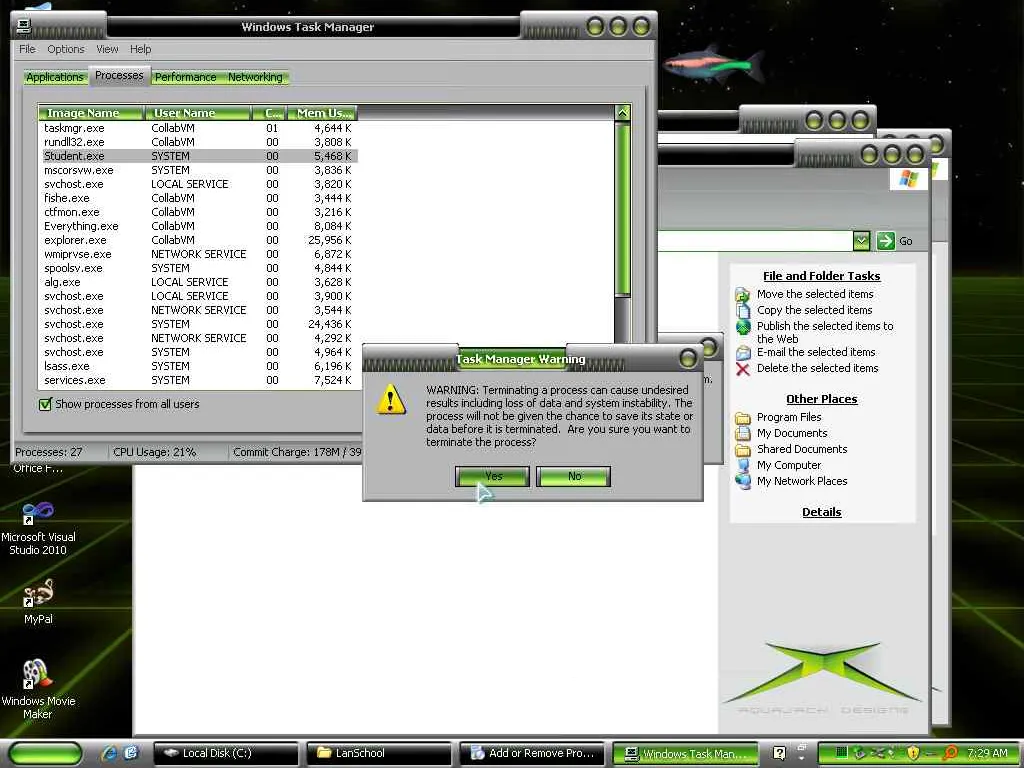Select the rundll32.exe process row
This screenshot has width=1024, height=768.
(x=198, y=142)
